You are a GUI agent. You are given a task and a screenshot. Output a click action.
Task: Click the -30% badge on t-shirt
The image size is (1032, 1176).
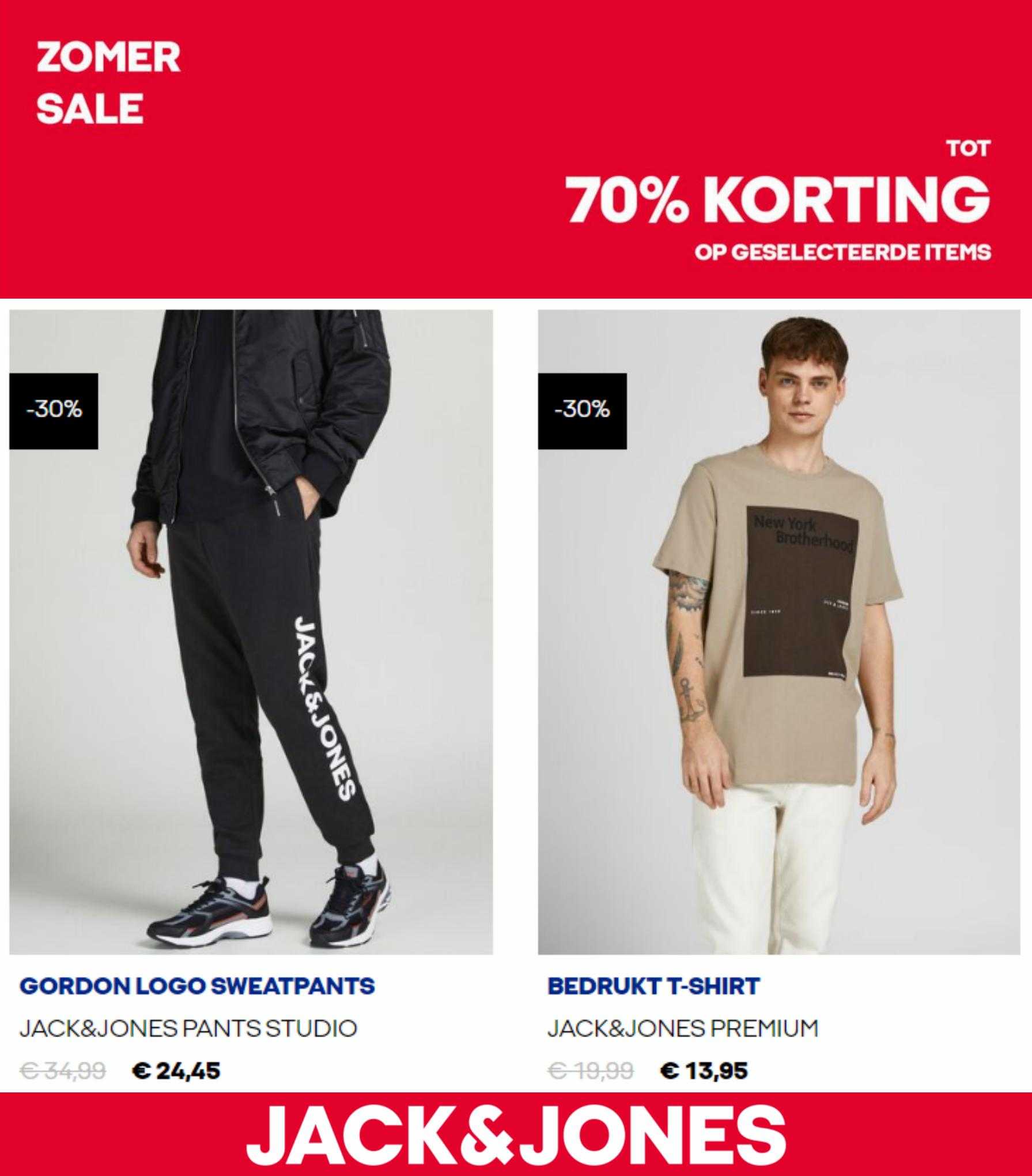(582, 411)
